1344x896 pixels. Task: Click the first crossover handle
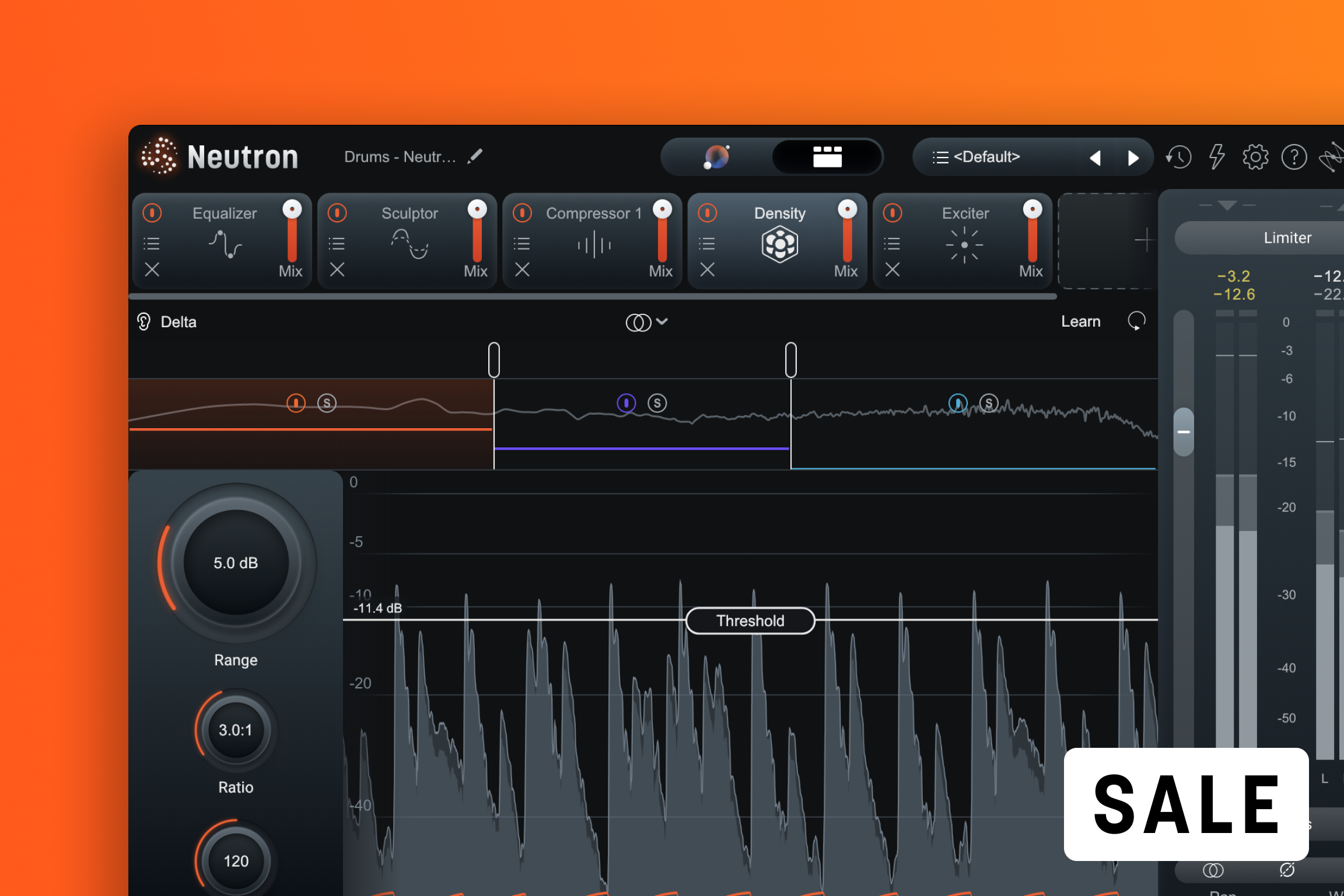(x=494, y=359)
